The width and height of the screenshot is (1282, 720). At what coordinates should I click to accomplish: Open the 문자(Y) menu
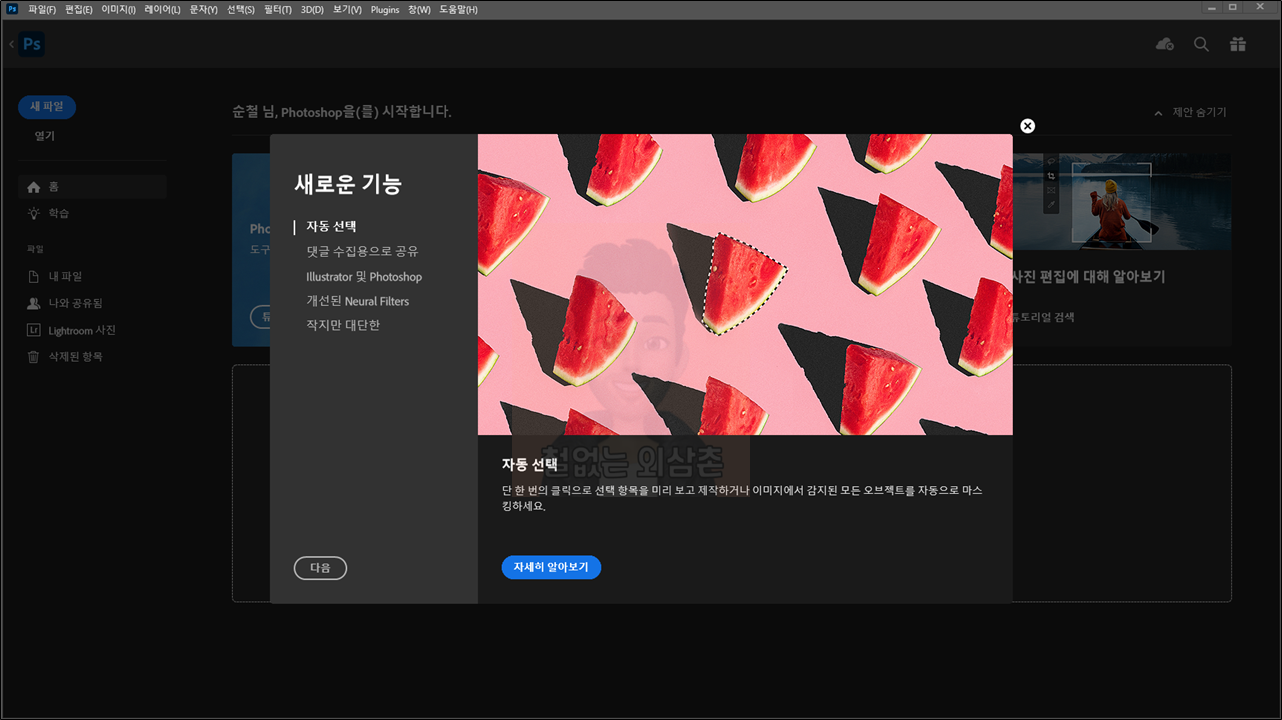(203, 9)
